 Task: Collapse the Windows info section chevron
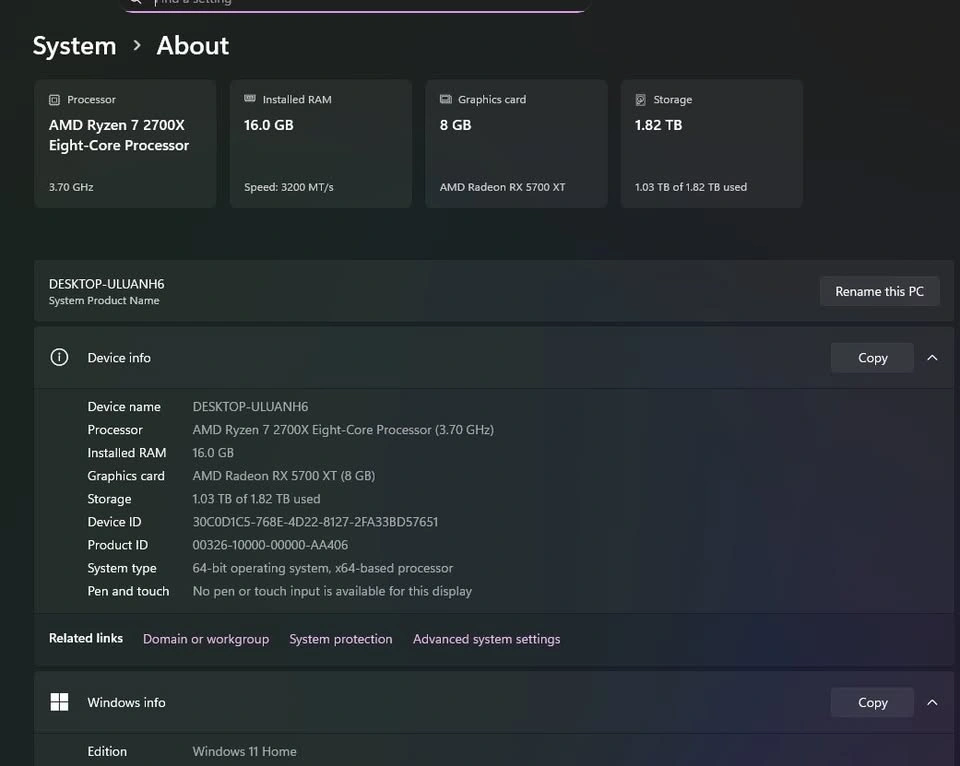click(x=932, y=702)
